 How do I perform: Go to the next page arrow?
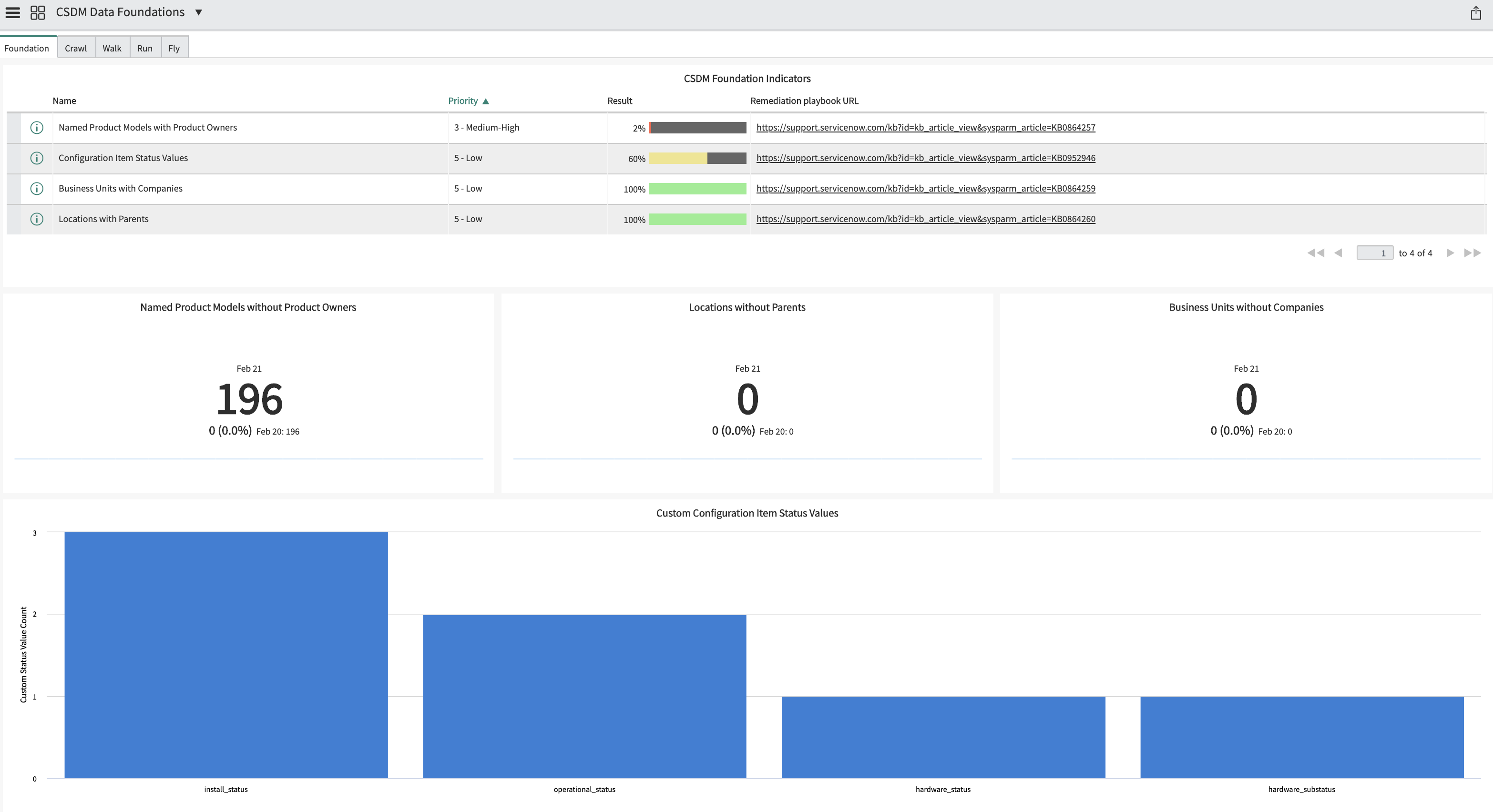pos(1450,253)
